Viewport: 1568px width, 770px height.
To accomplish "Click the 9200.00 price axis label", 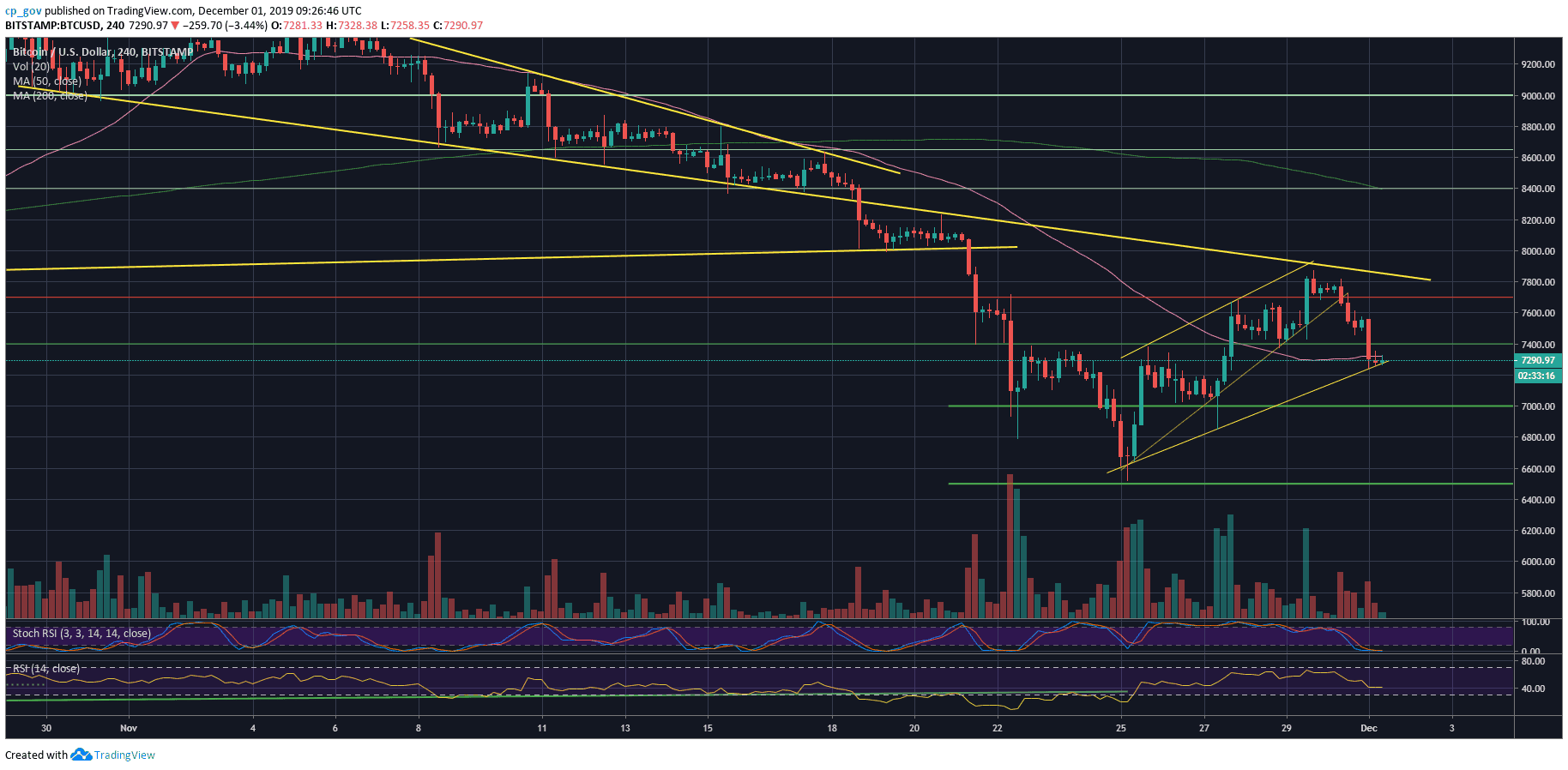I will [1538, 64].
